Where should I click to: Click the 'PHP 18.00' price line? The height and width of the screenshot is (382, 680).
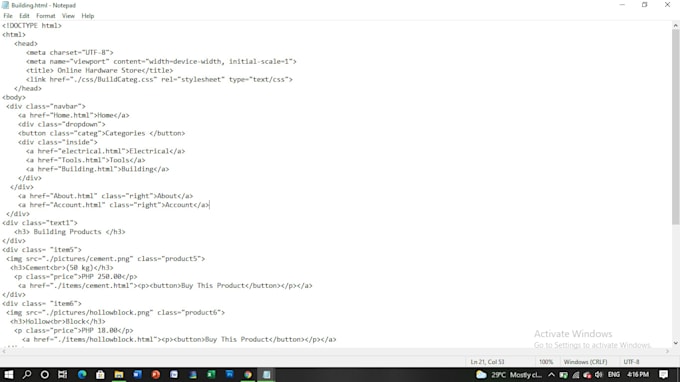point(73,330)
